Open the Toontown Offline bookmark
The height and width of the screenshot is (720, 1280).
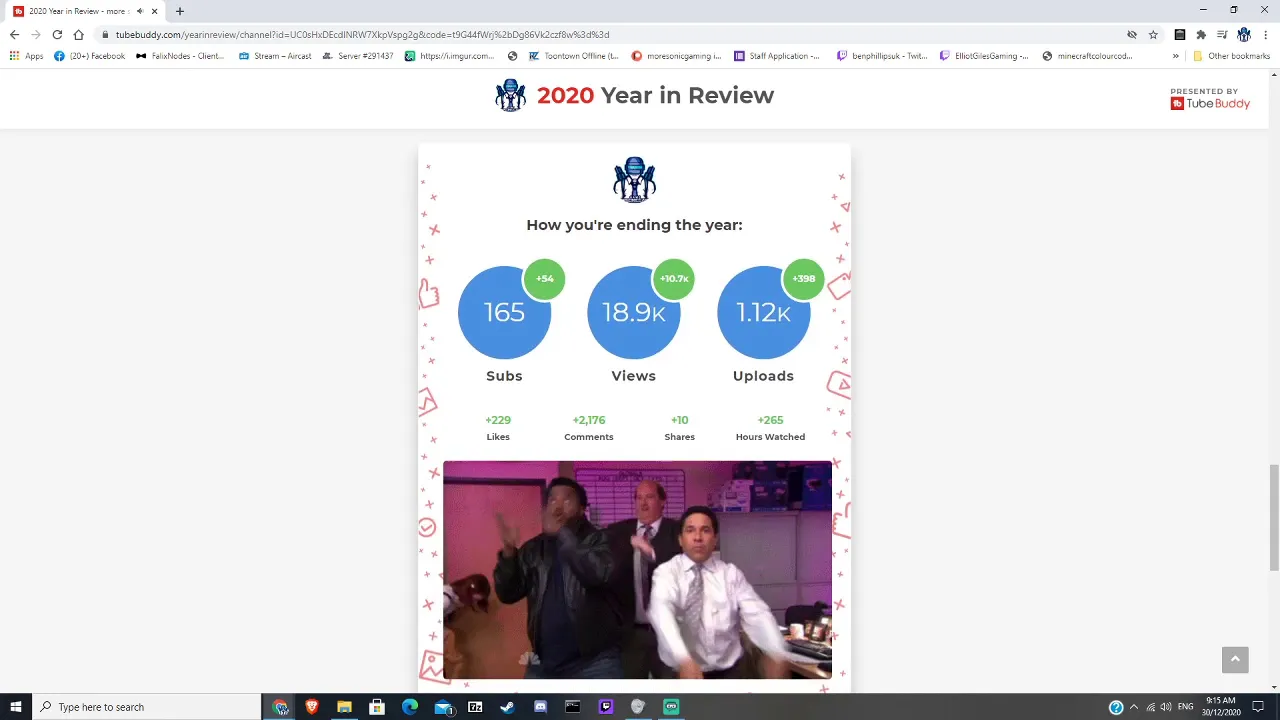pyautogui.click(x=573, y=56)
